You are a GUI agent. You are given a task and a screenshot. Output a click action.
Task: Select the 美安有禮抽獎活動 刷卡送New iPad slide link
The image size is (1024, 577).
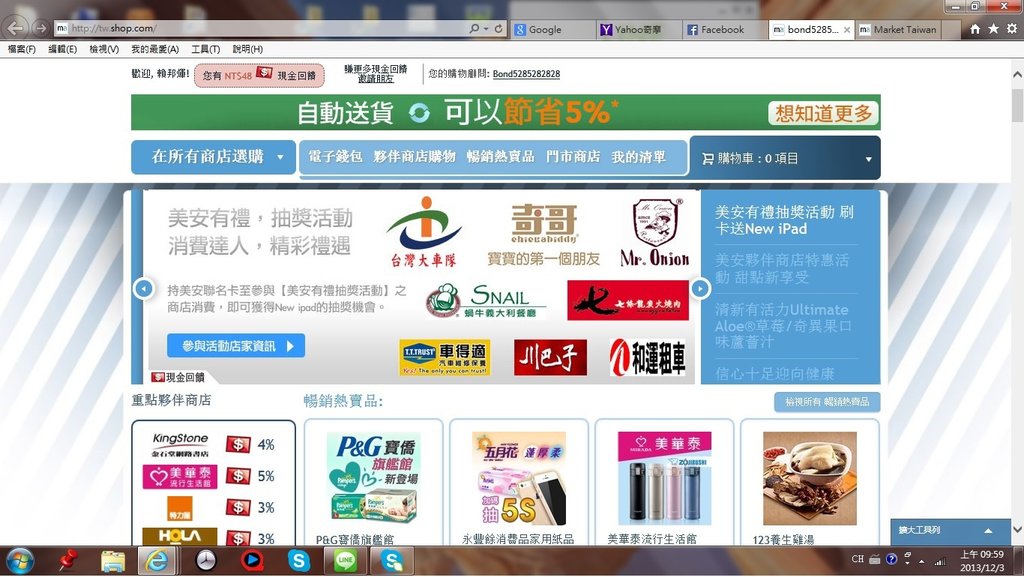[x=784, y=221]
